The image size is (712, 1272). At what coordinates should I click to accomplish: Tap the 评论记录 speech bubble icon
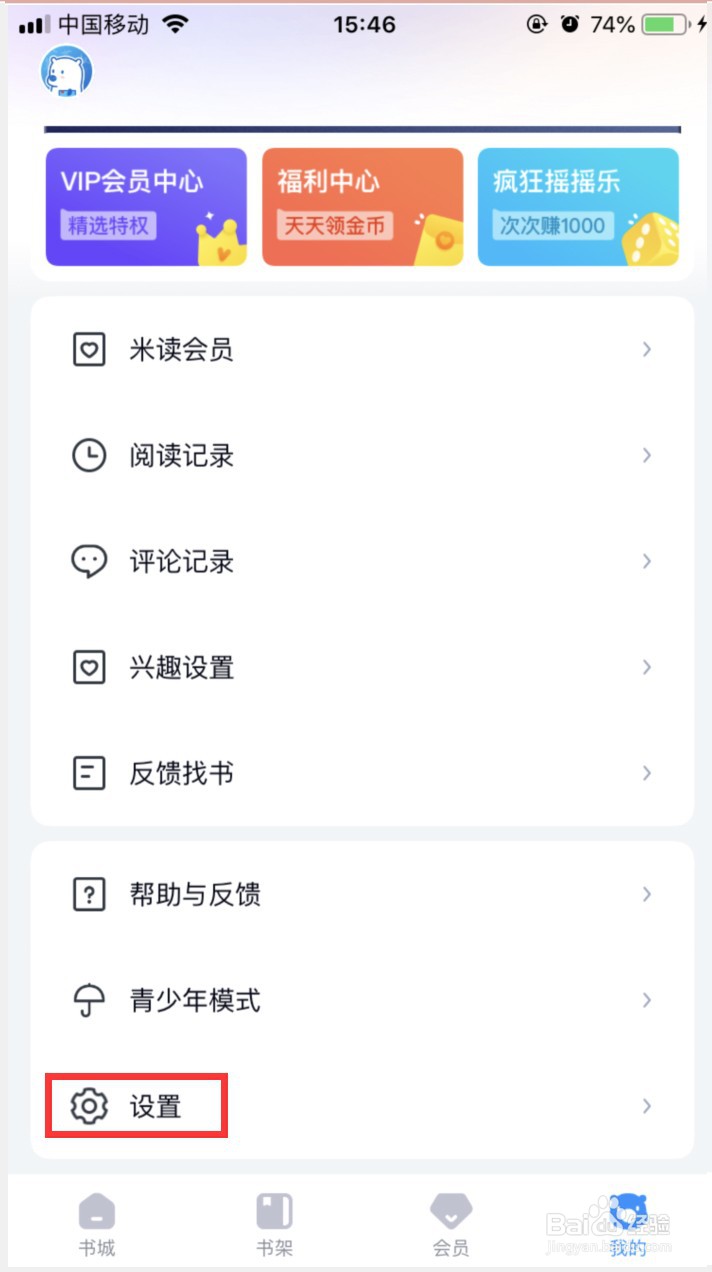(89, 561)
